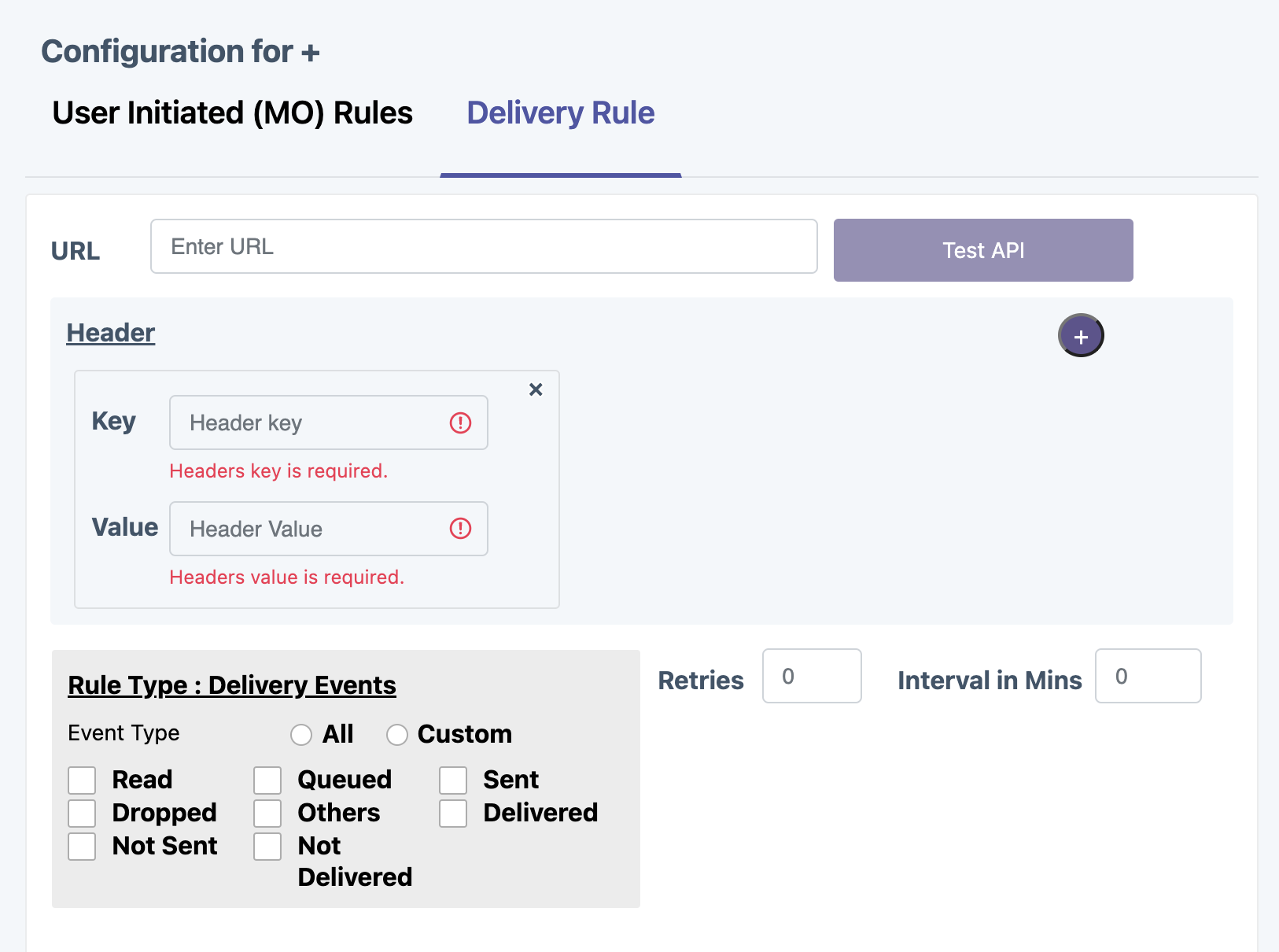Select the All event type radio

coord(301,735)
